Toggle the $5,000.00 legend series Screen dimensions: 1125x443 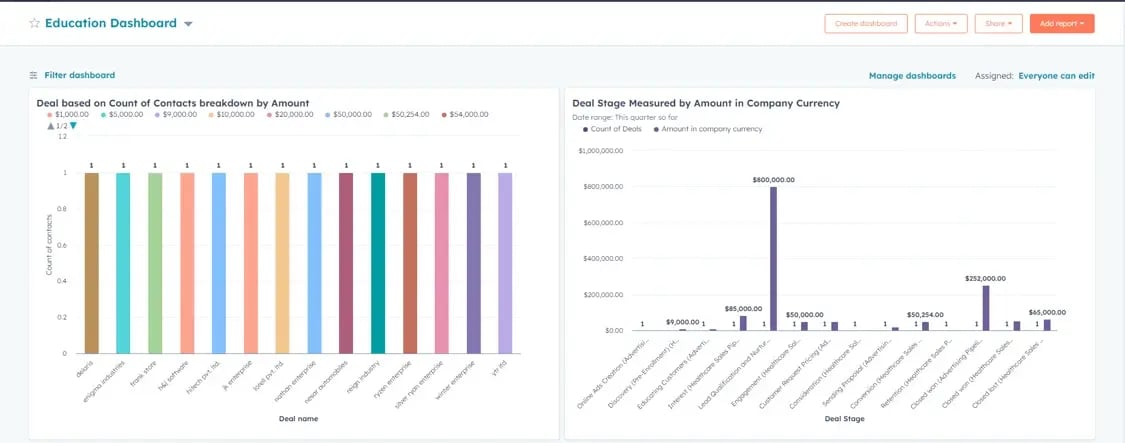coord(123,115)
